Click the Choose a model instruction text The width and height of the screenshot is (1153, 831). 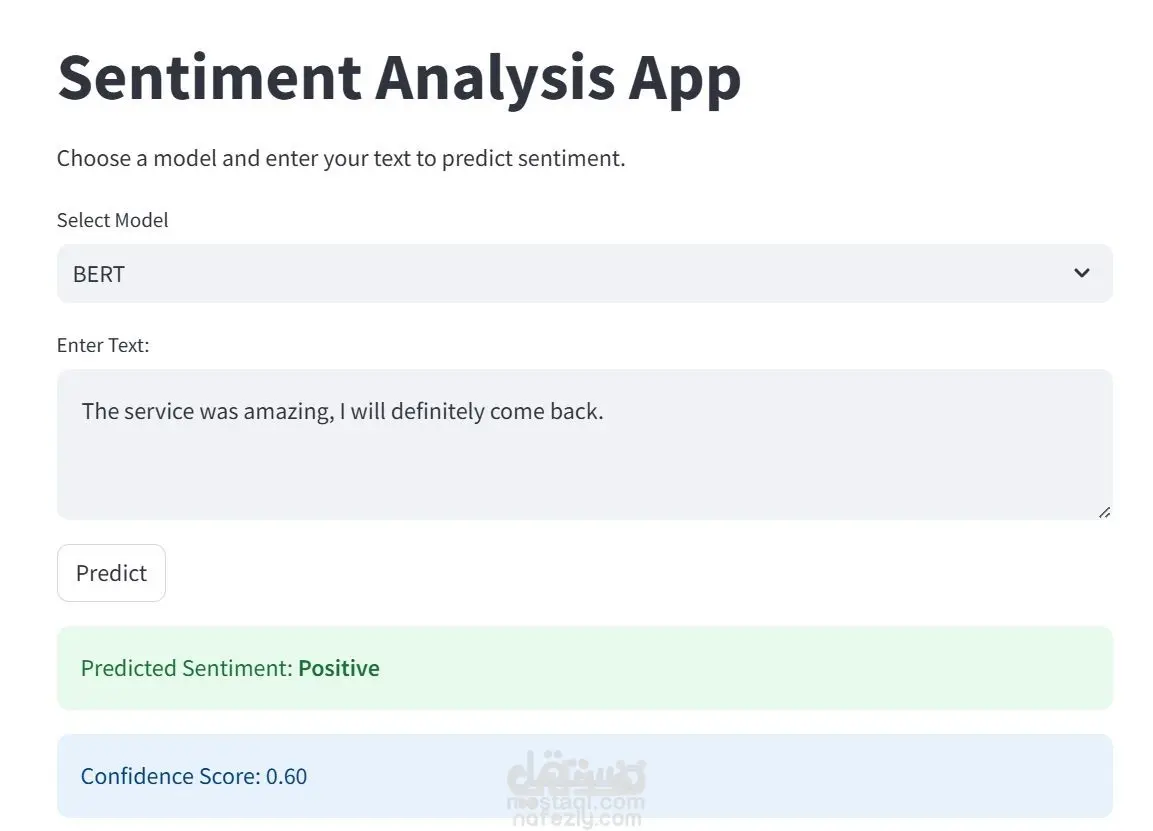coord(341,158)
